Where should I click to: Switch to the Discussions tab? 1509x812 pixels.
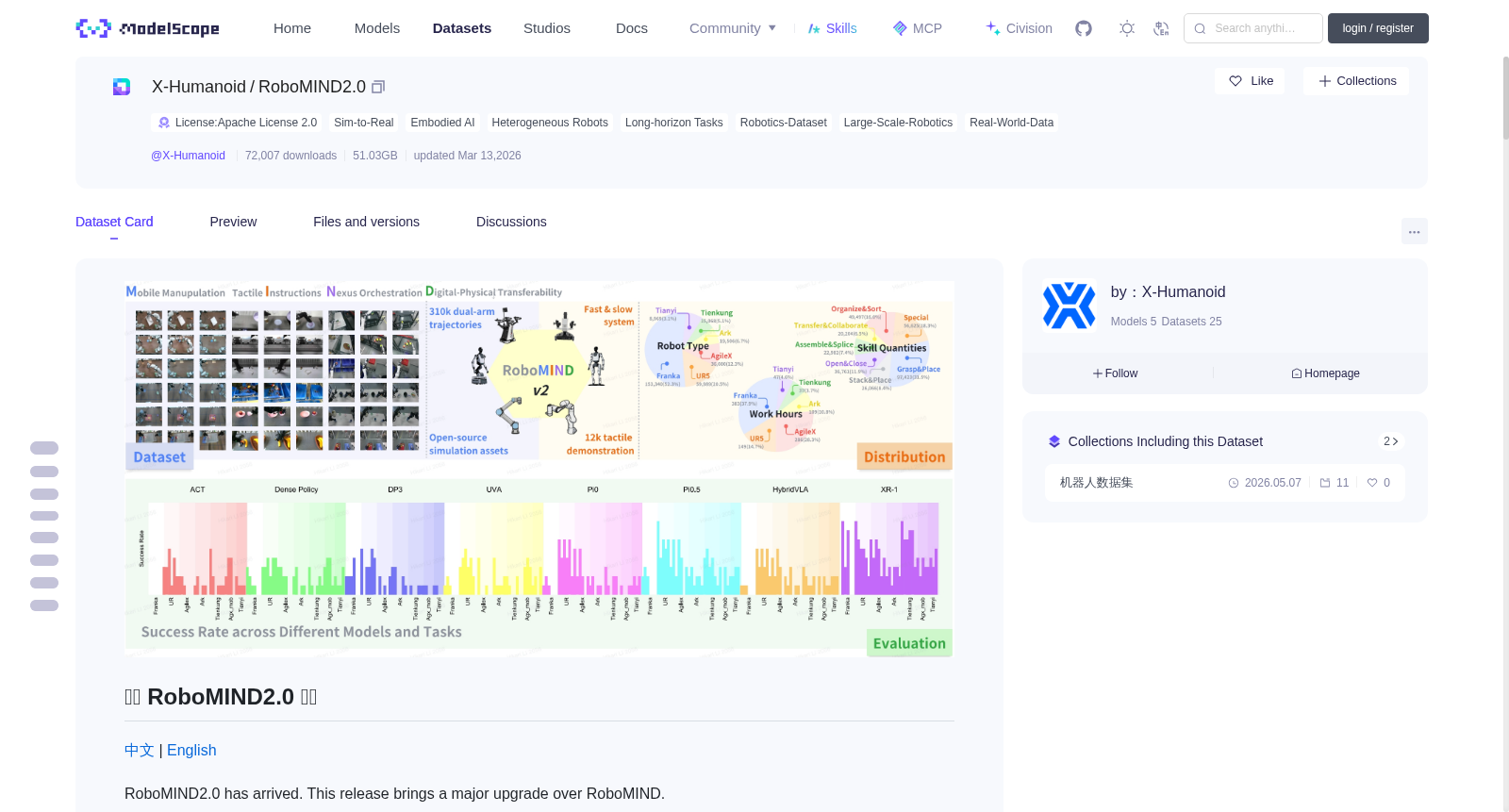(x=511, y=222)
